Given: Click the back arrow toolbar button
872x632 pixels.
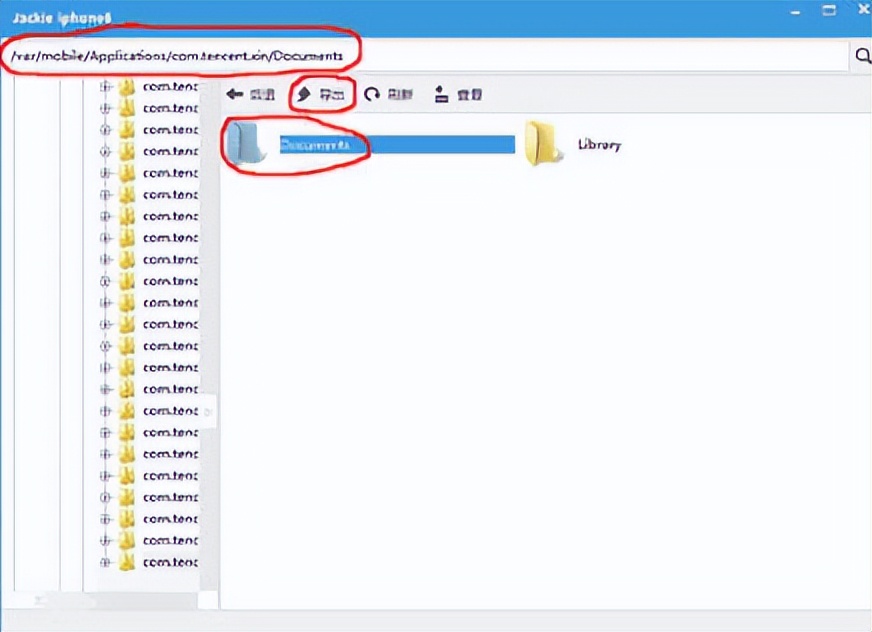Looking at the screenshot, I should tap(250, 95).
